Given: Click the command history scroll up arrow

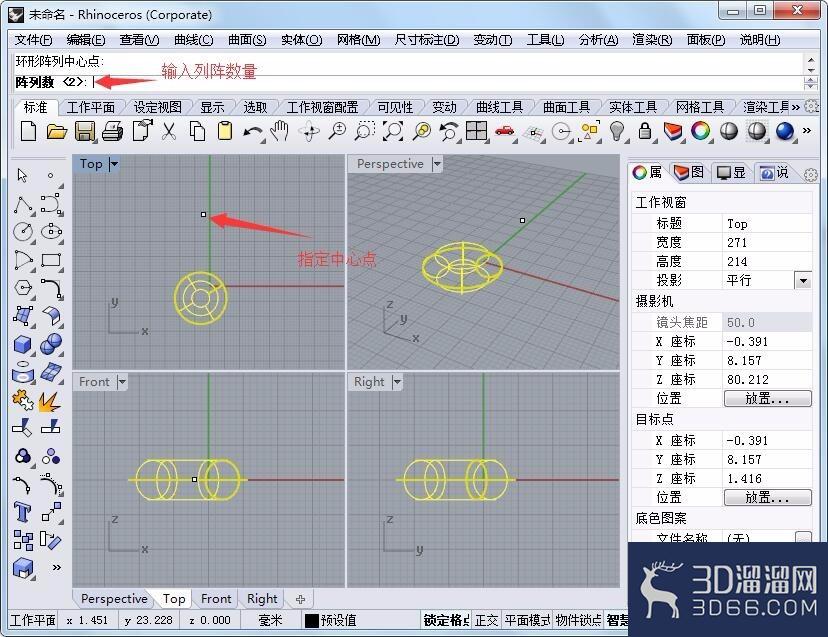Looking at the screenshot, I should tap(811, 59).
